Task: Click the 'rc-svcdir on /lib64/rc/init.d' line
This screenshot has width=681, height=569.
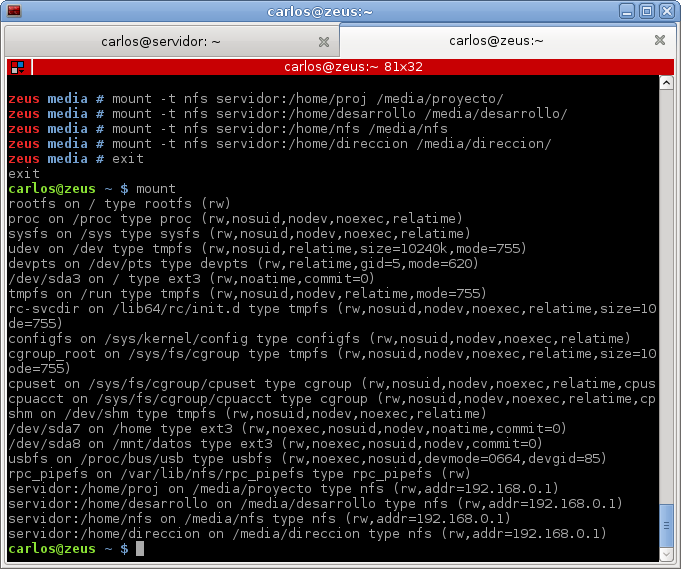Action: (x=332, y=308)
